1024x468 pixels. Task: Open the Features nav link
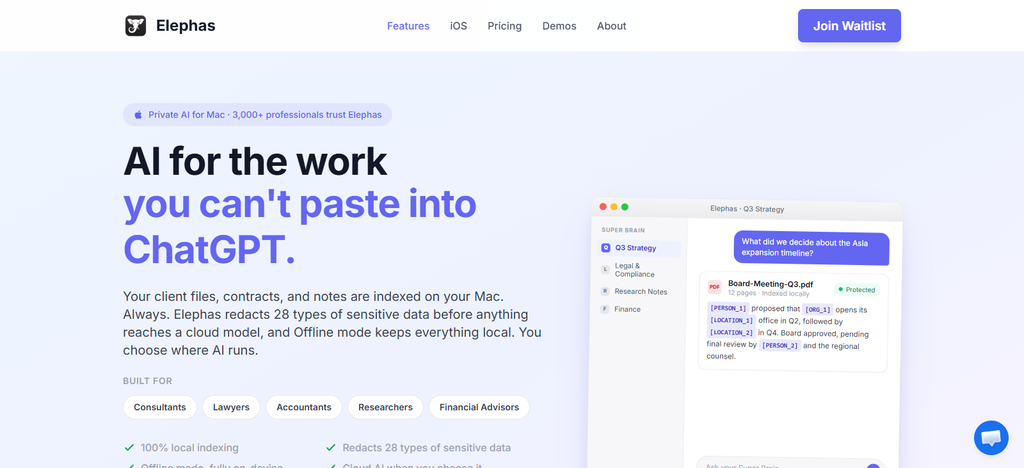[x=408, y=26]
